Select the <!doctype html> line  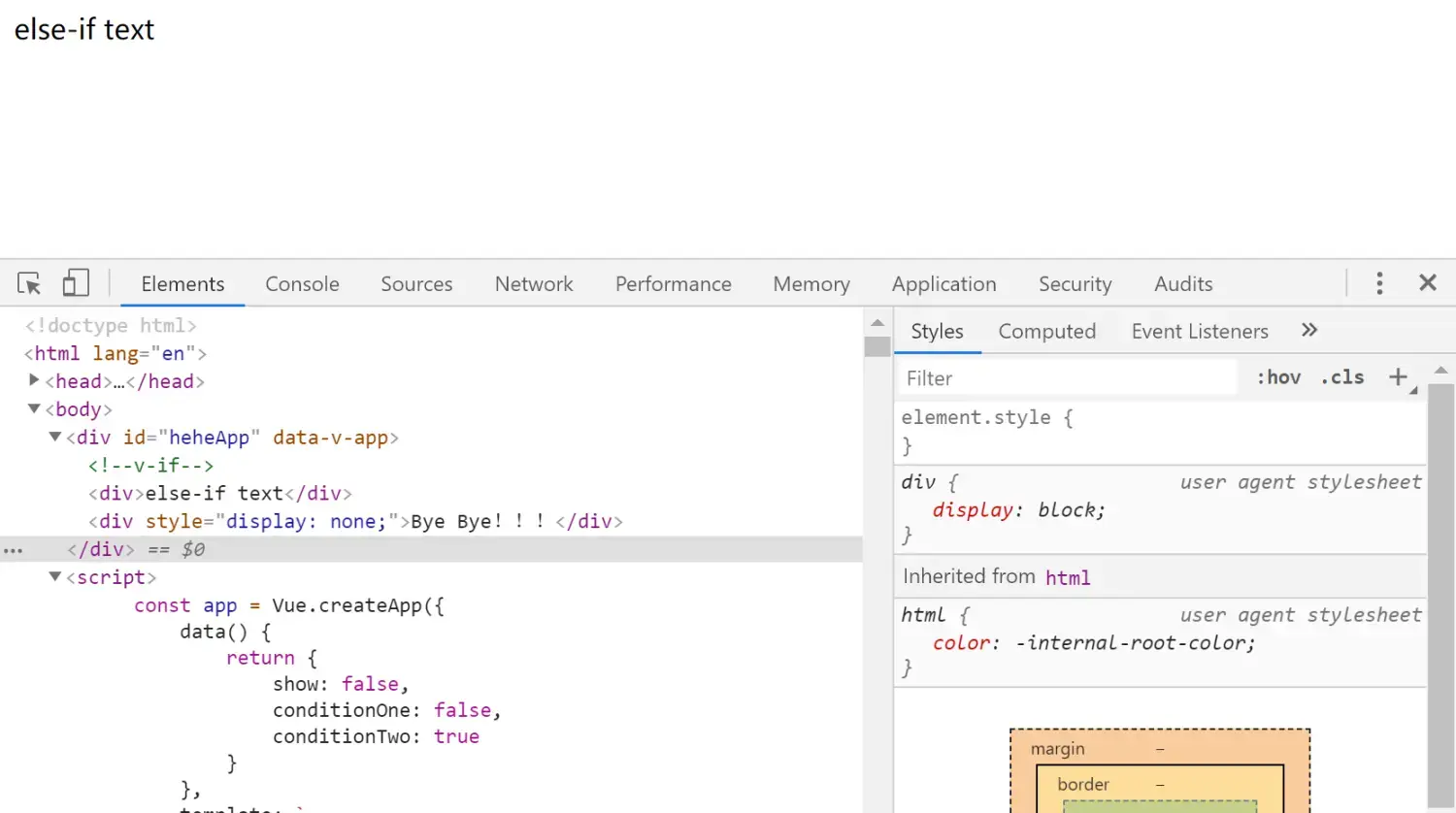click(x=111, y=325)
